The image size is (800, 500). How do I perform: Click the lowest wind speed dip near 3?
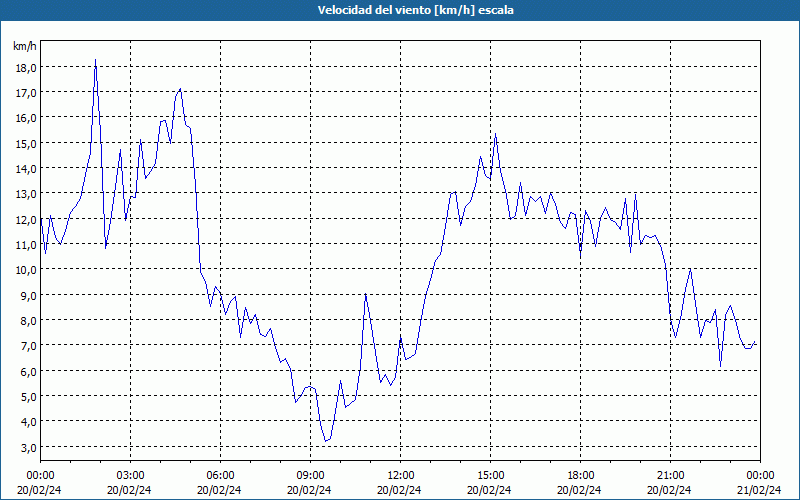326,441
